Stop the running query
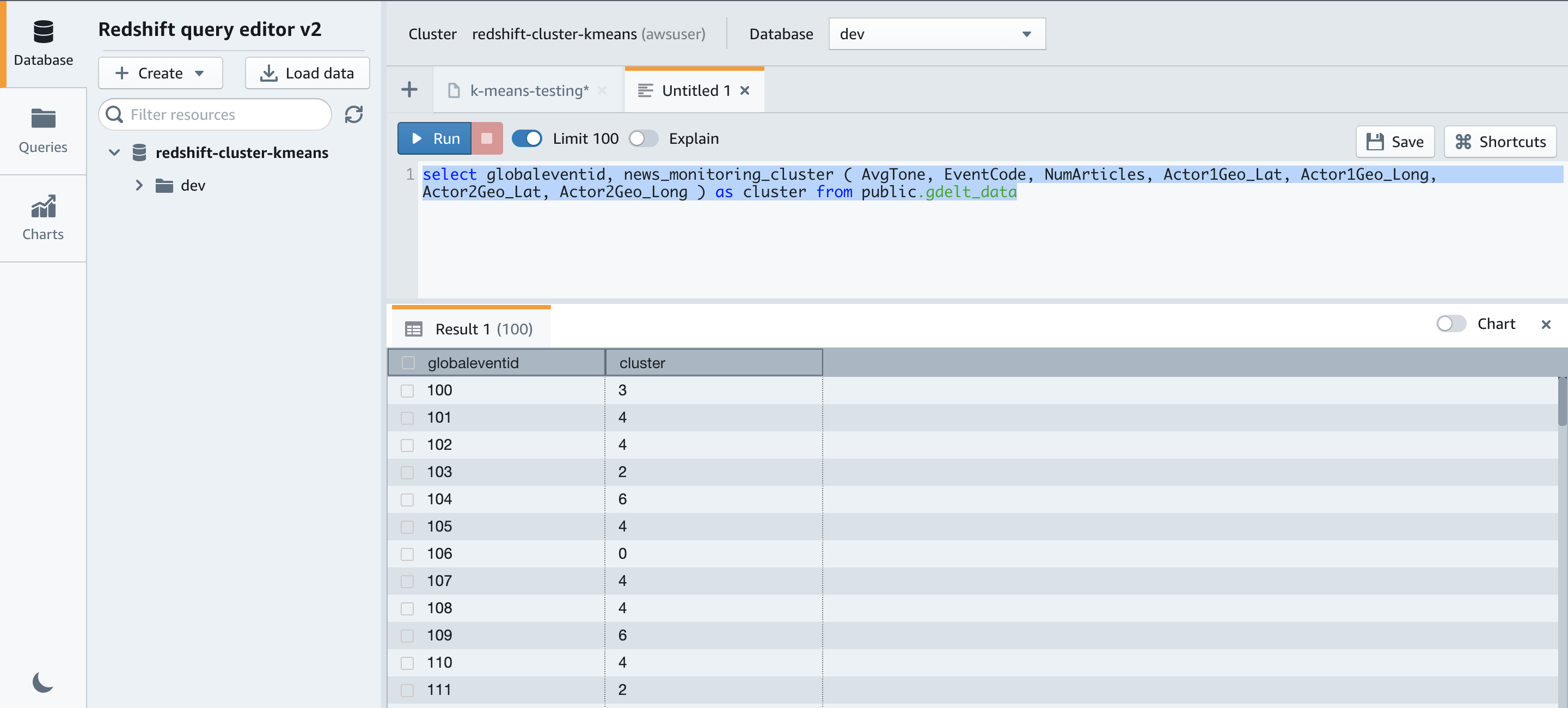This screenshot has width=1568, height=708. tap(486, 138)
